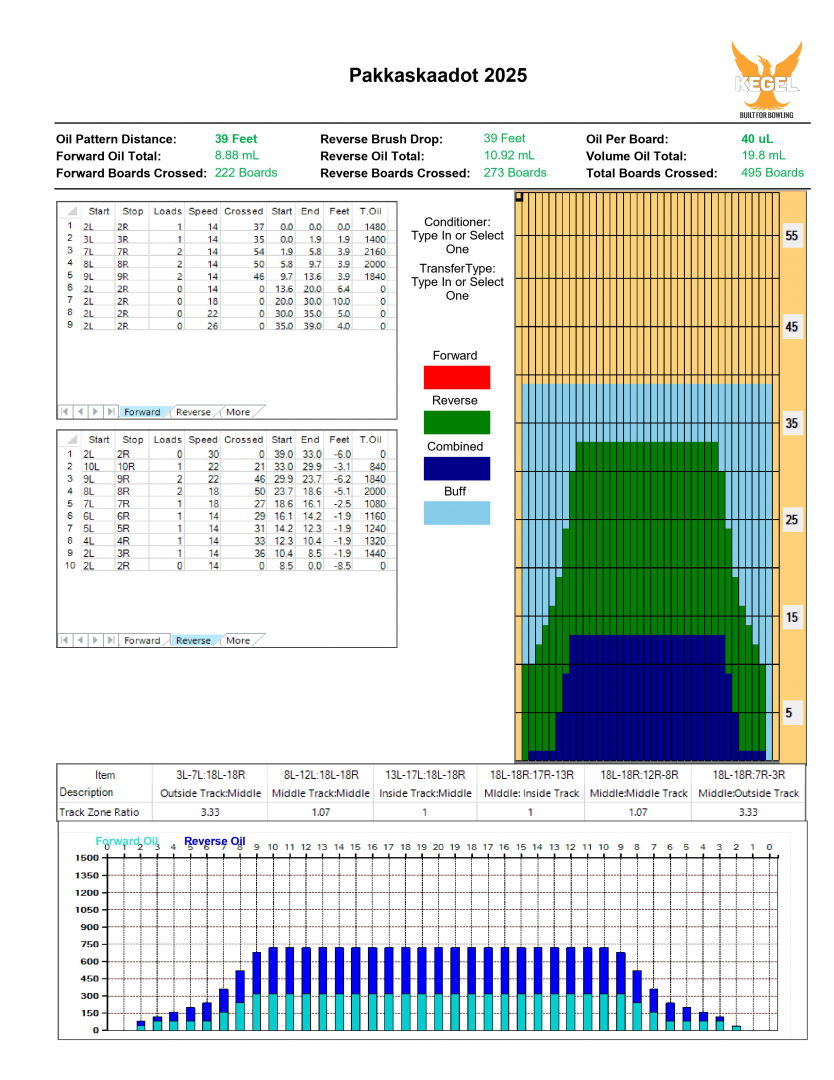Click the Kegel logo

(x=765, y=78)
